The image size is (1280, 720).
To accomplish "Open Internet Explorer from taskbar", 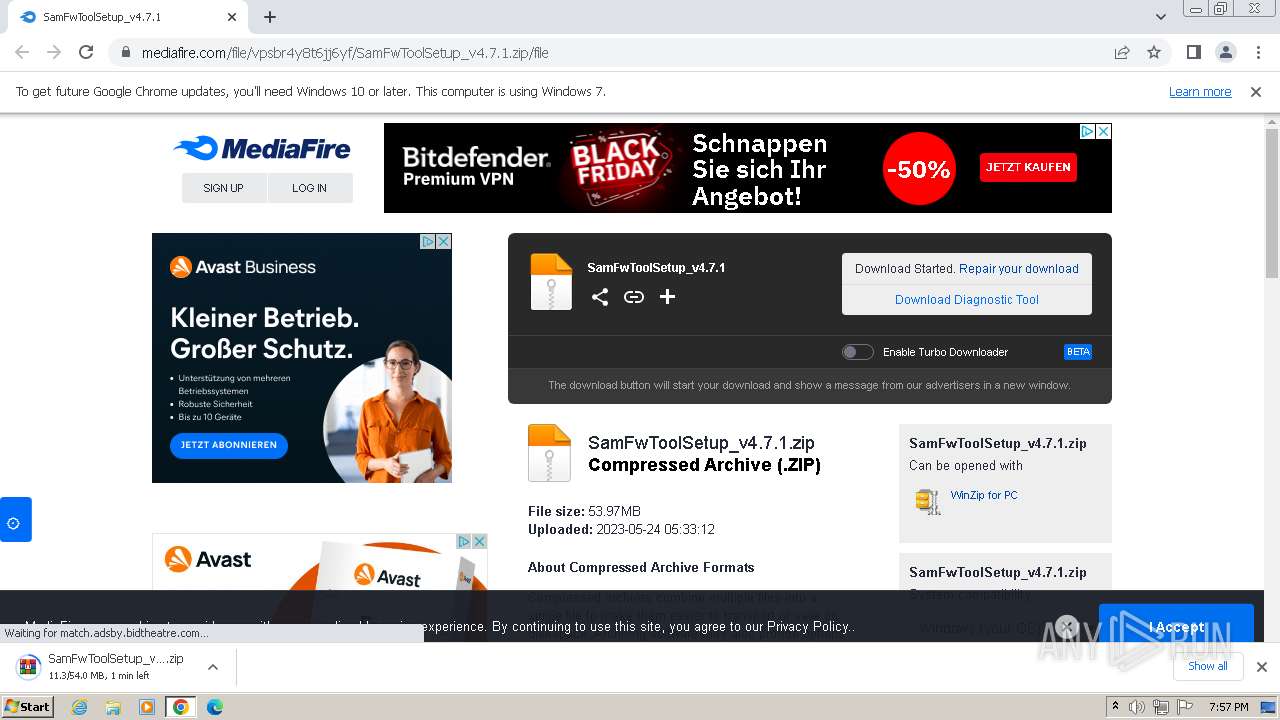I will tap(80, 707).
